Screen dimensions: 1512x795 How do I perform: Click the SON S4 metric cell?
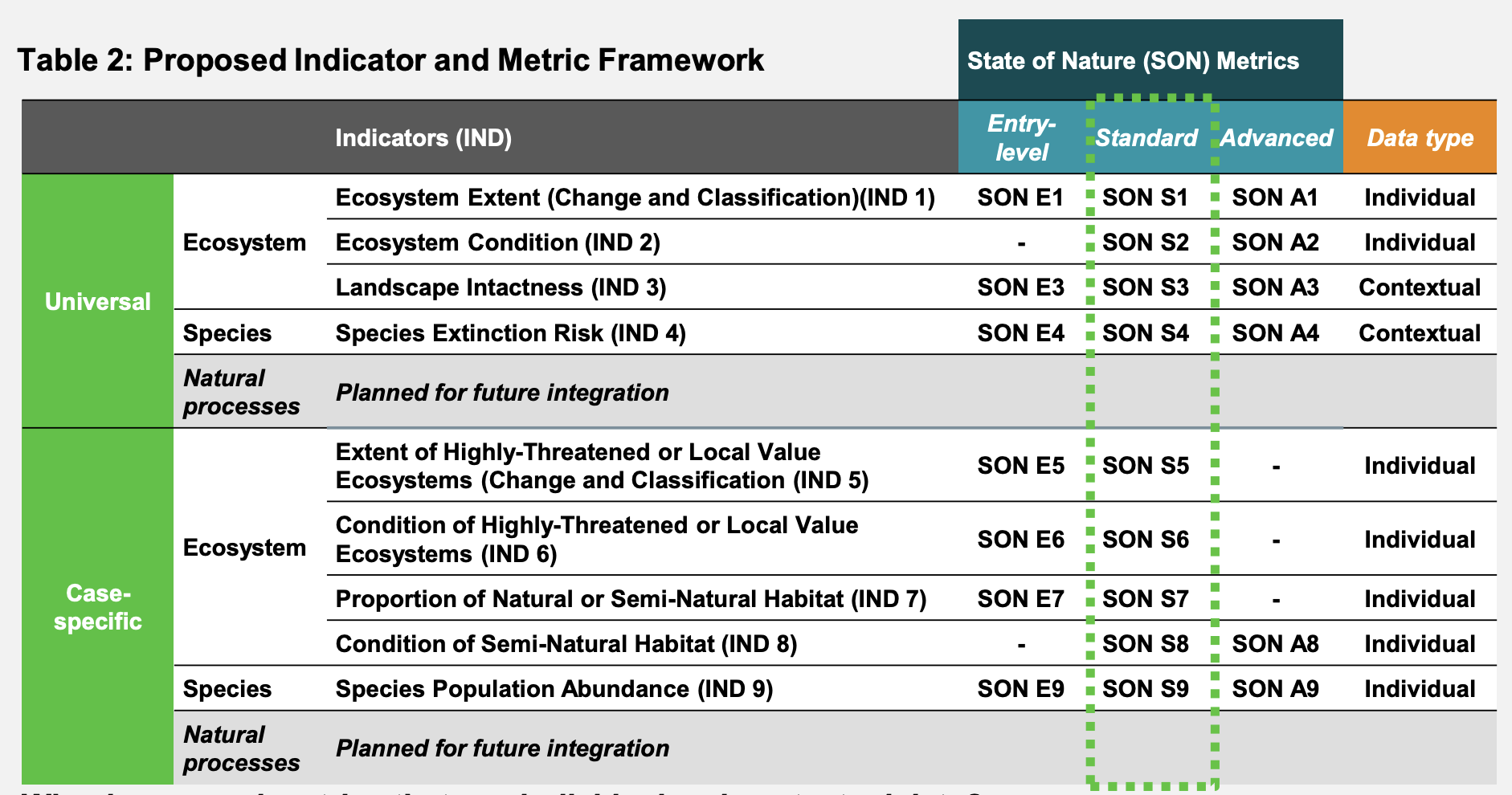[1145, 333]
